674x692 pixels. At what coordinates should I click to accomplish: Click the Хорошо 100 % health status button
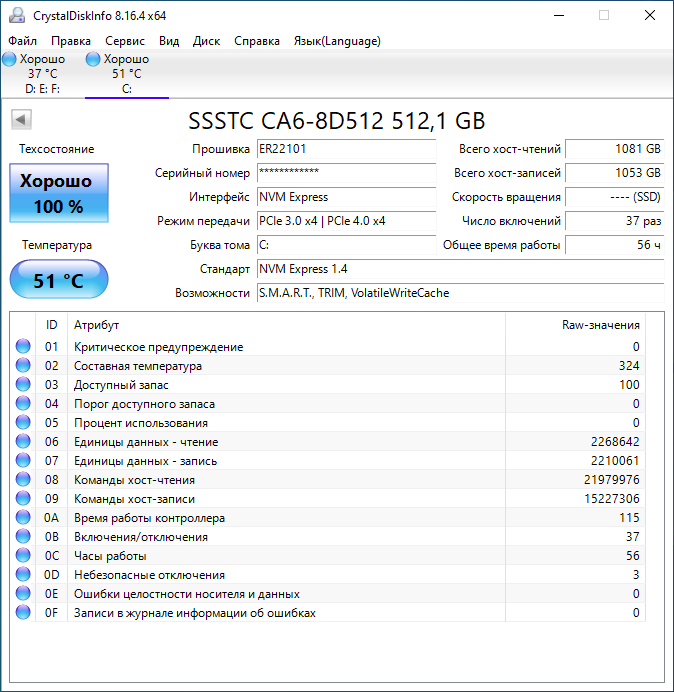coord(59,193)
